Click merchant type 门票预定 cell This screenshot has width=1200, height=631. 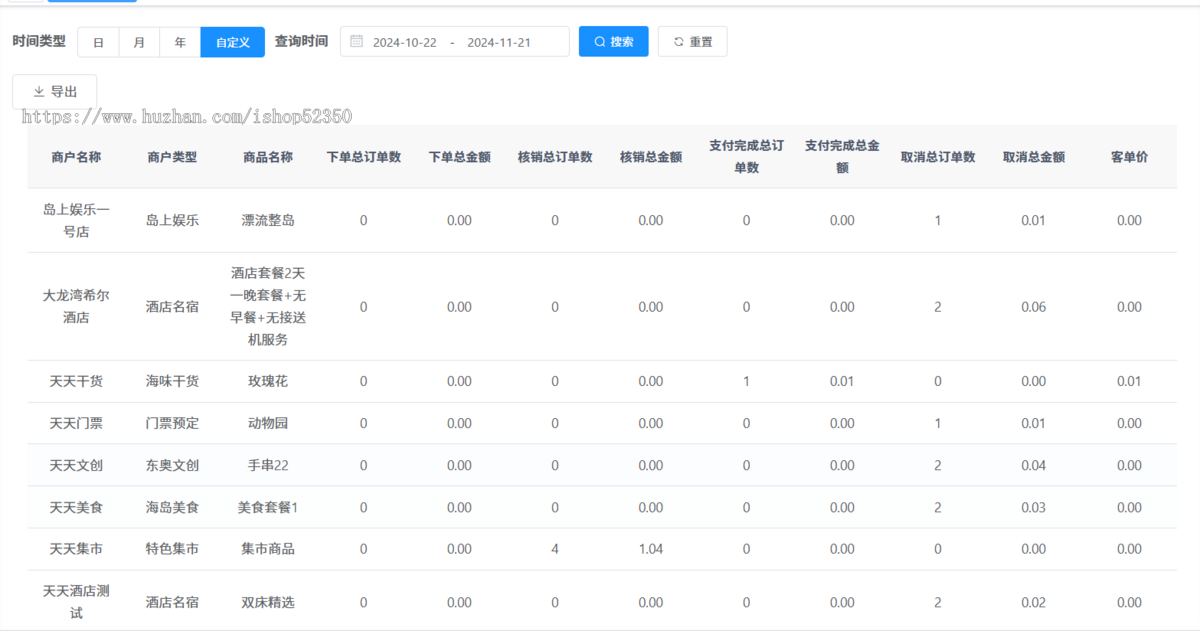[x=172, y=423]
